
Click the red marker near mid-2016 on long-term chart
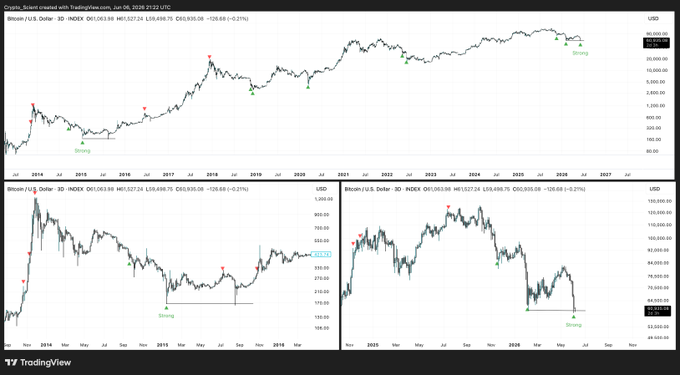[x=144, y=108]
